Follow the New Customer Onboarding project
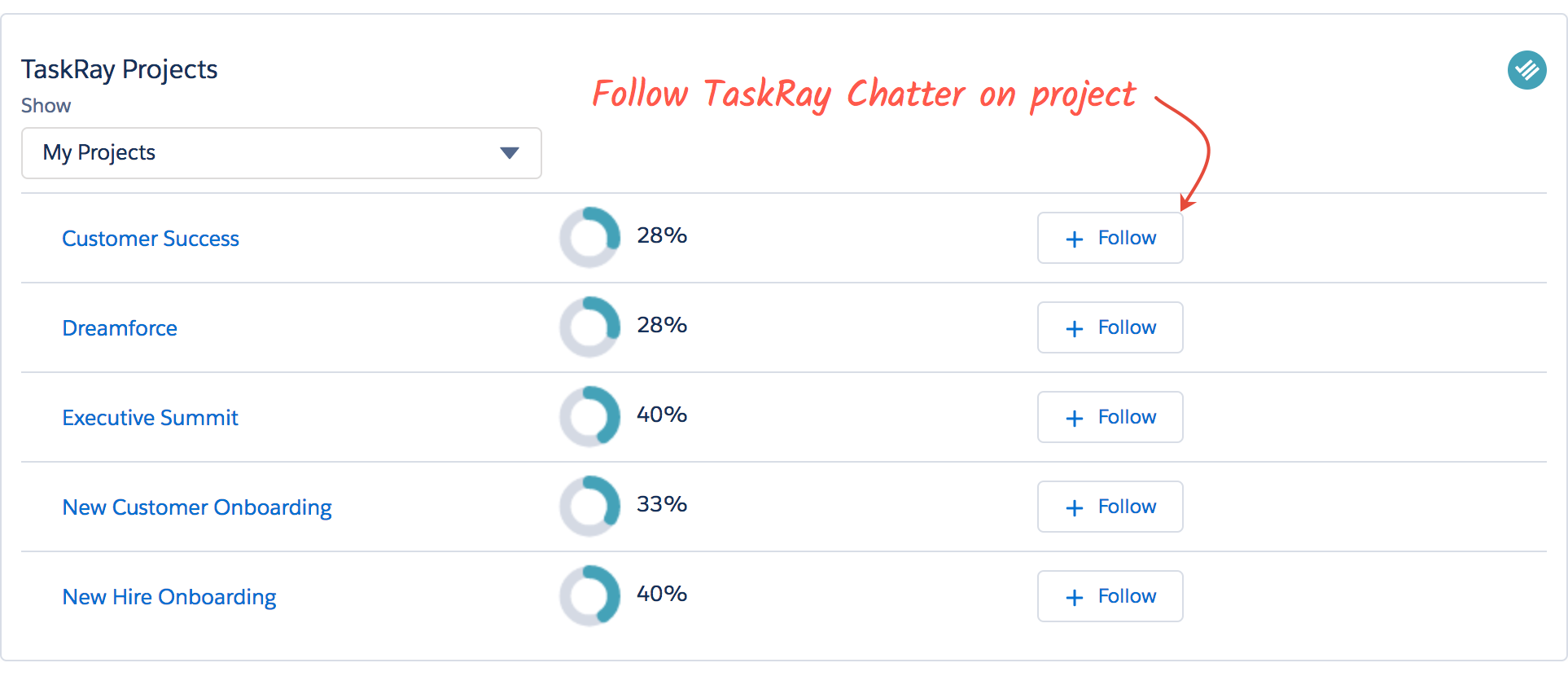Viewport: 1568px width, 676px height. coord(1110,507)
